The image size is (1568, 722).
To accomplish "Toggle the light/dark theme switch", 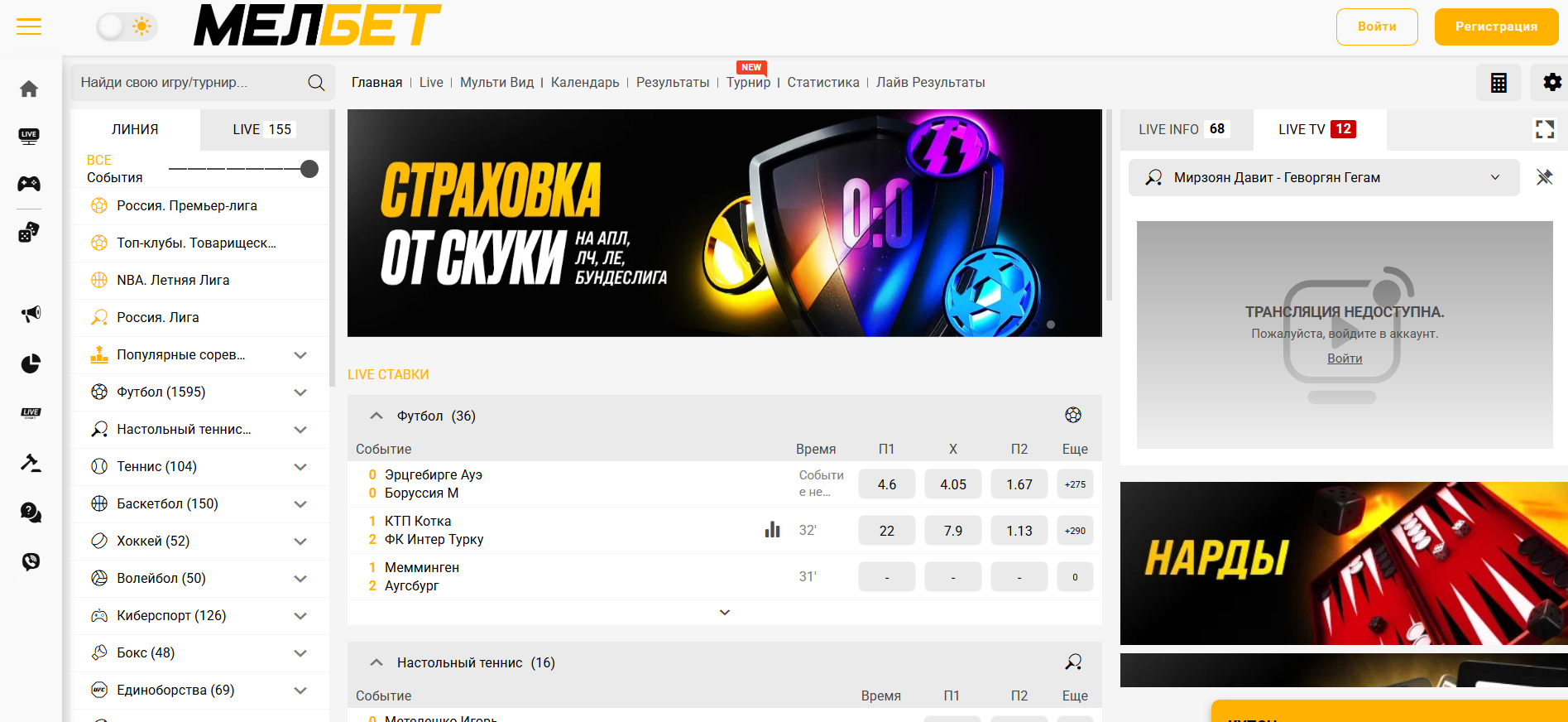I will point(126,26).
